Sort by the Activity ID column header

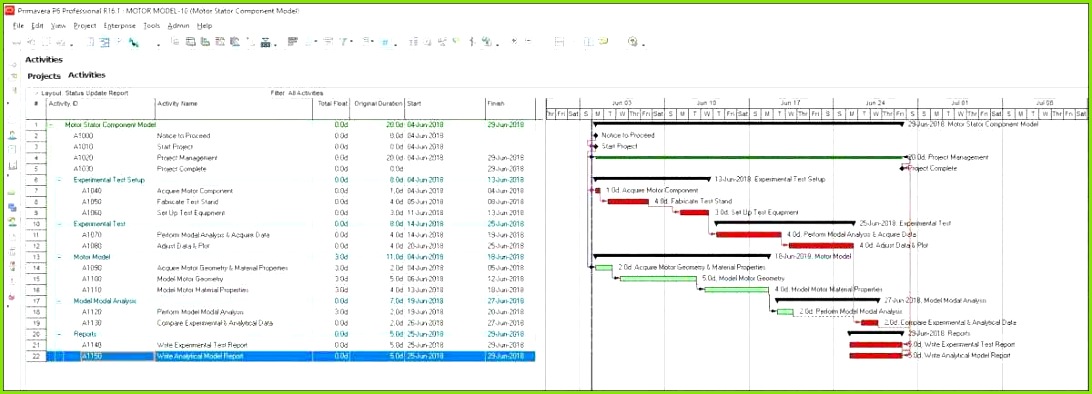pyautogui.click(x=100, y=104)
